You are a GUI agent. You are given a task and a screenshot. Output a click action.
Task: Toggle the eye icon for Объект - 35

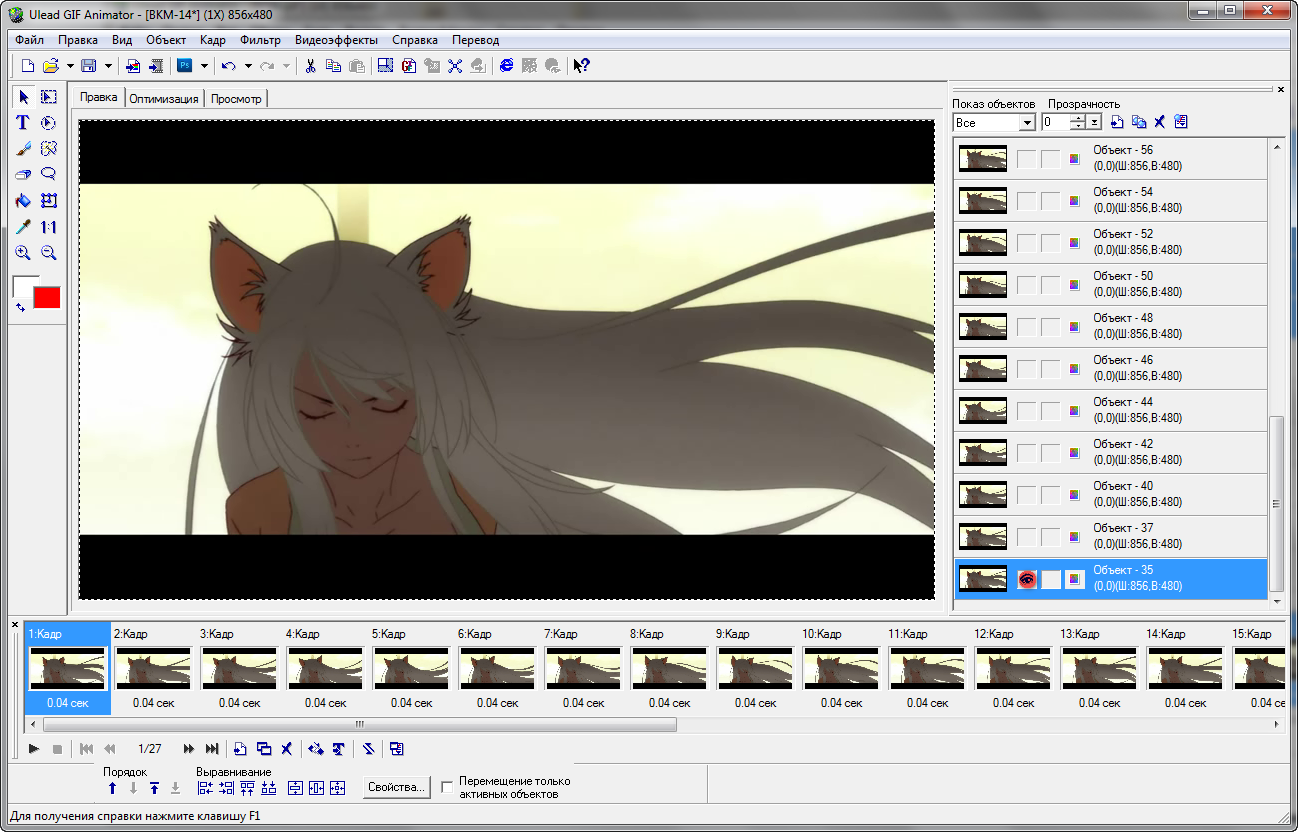pyautogui.click(x=1027, y=579)
